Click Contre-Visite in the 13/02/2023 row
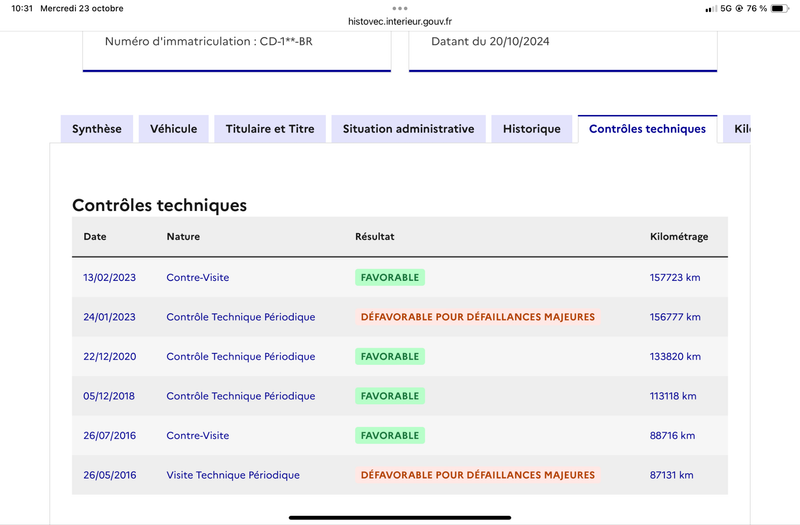This screenshot has width=800, height=525. tap(197, 277)
